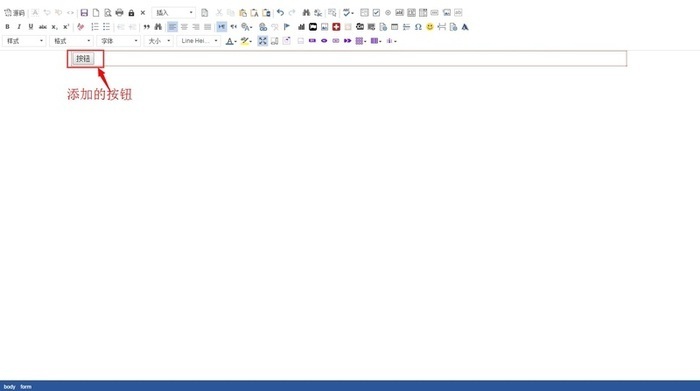Open the text color picker

point(231,41)
